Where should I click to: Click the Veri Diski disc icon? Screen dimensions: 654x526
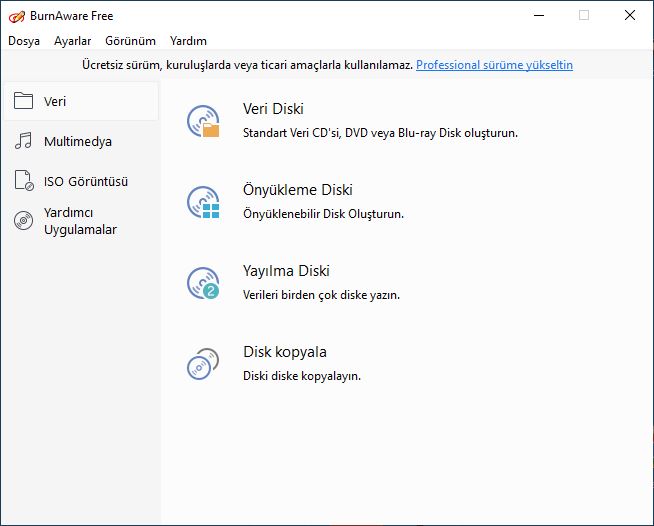tap(203, 121)
